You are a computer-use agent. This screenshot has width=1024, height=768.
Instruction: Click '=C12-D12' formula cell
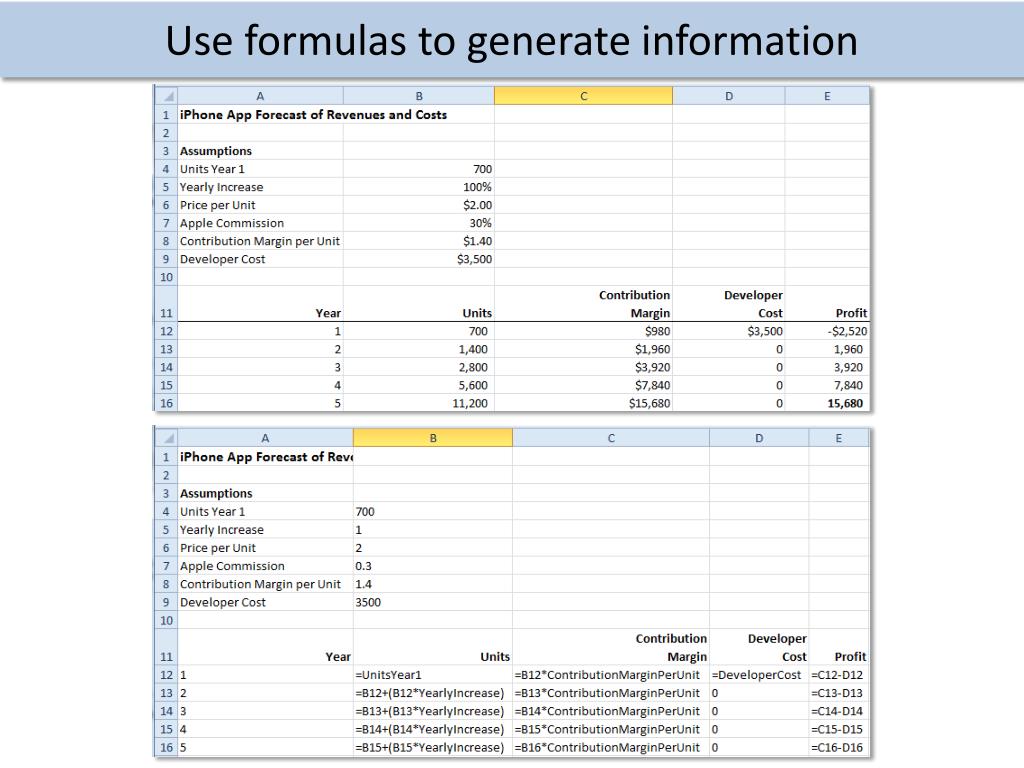tap(837, 675)
